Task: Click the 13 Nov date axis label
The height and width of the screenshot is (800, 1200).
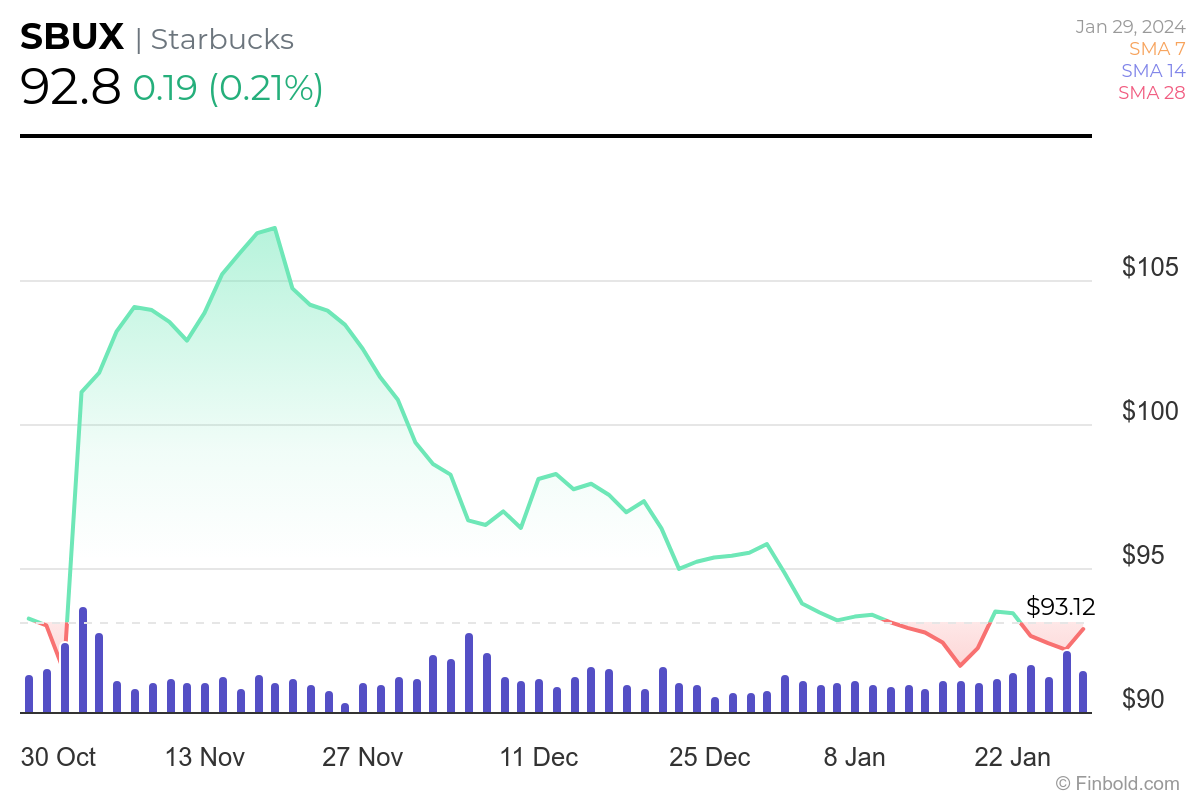Action: [x=205, y=757]
